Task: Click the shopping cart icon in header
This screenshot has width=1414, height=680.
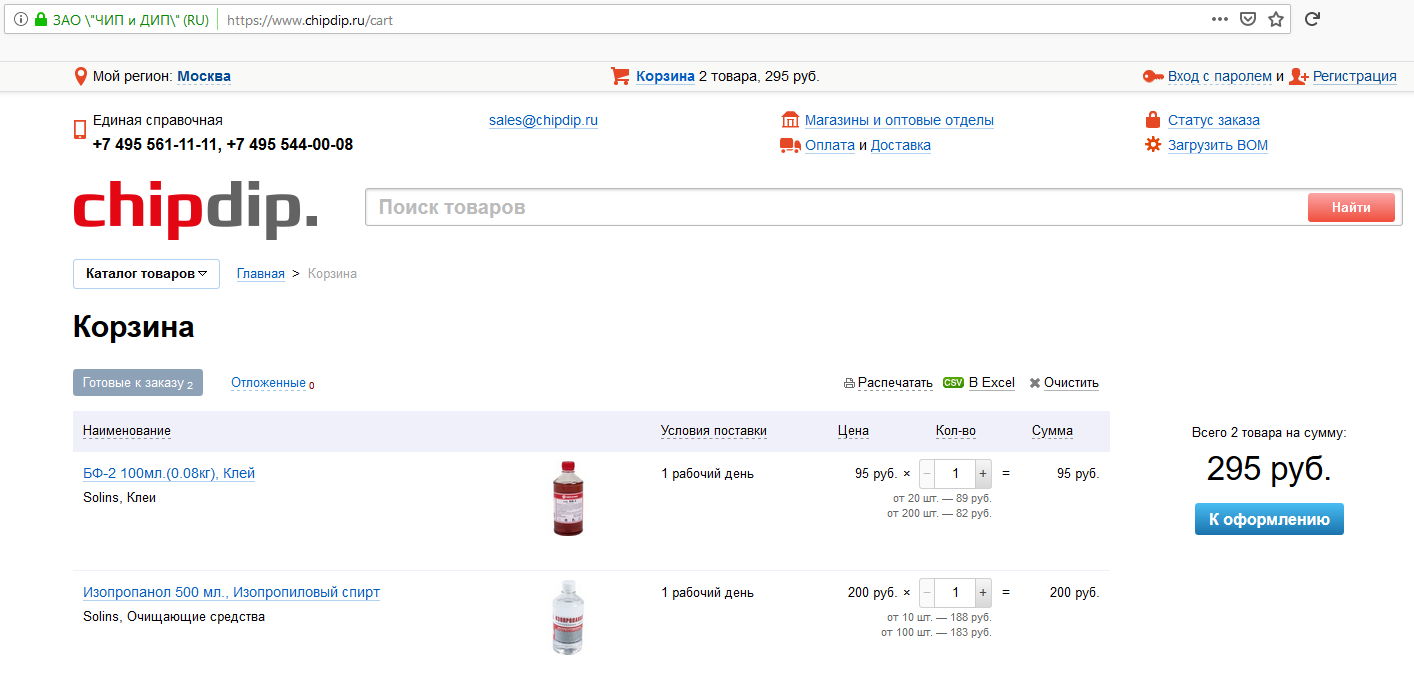Action: 620,76
